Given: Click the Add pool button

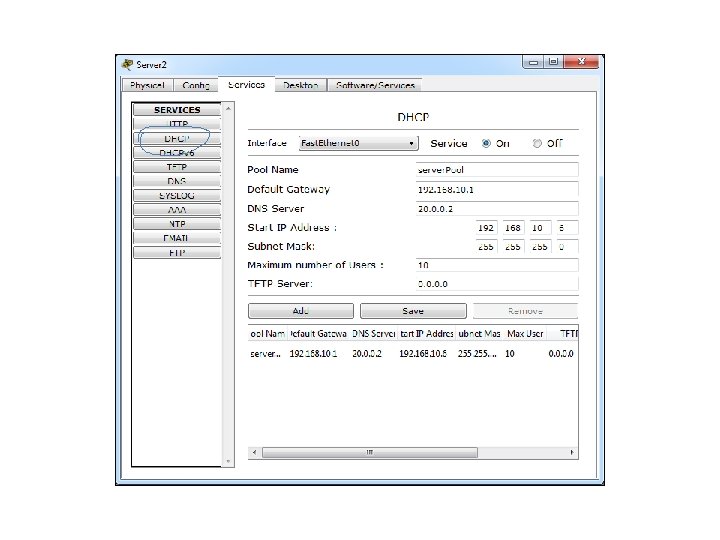Looking at the screenshot, I should pos(301,311).
